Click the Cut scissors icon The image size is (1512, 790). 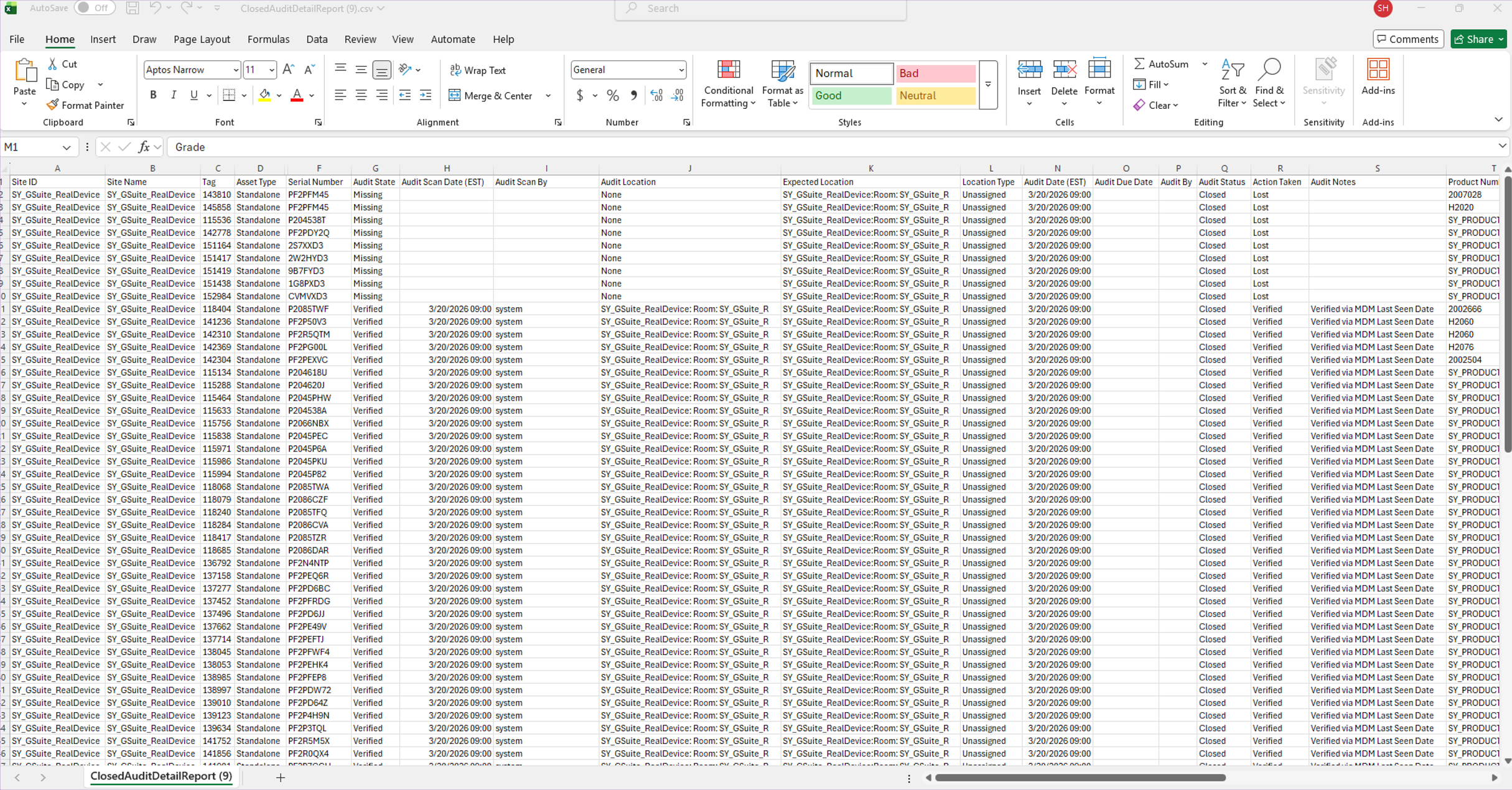pos(53,64)
